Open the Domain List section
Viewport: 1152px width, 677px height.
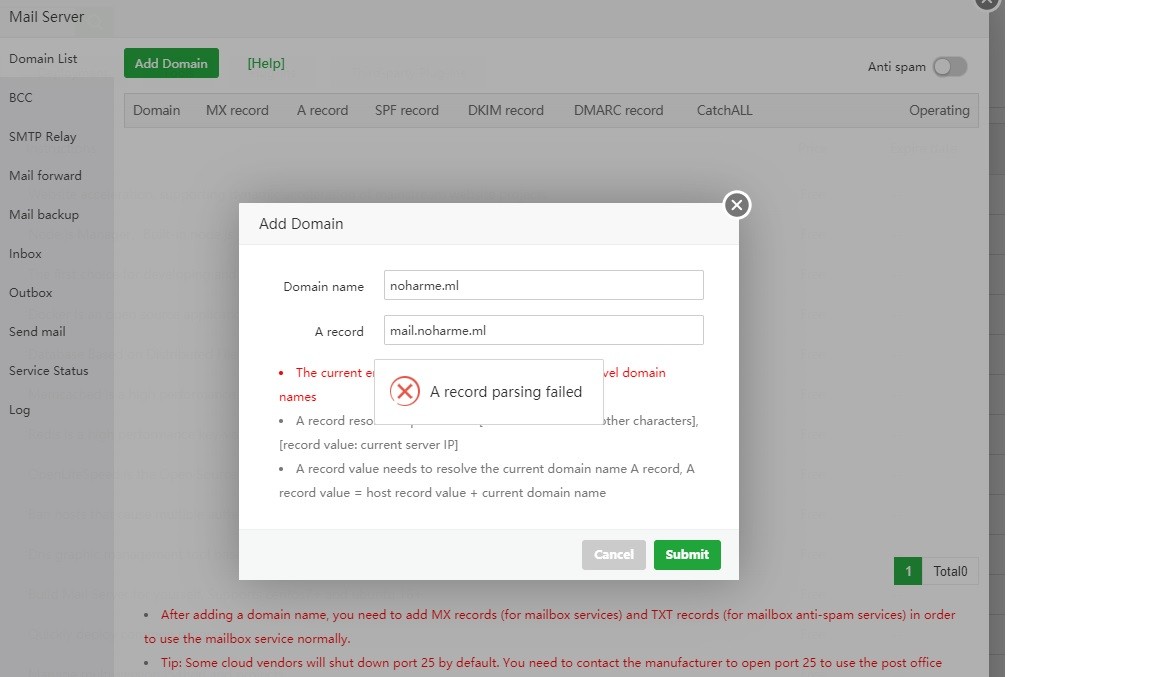coord(43,59)
